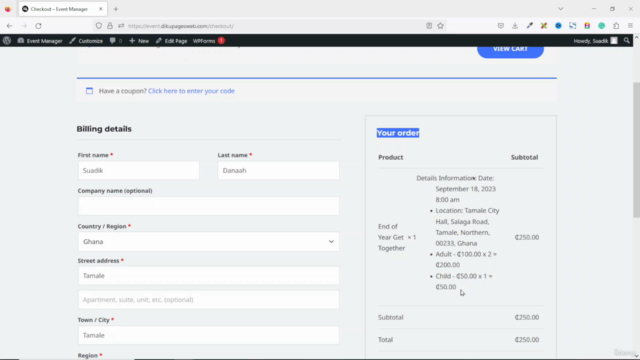
Task: Click the WordPress logo in admin bar
Action: tap(7, 41)
